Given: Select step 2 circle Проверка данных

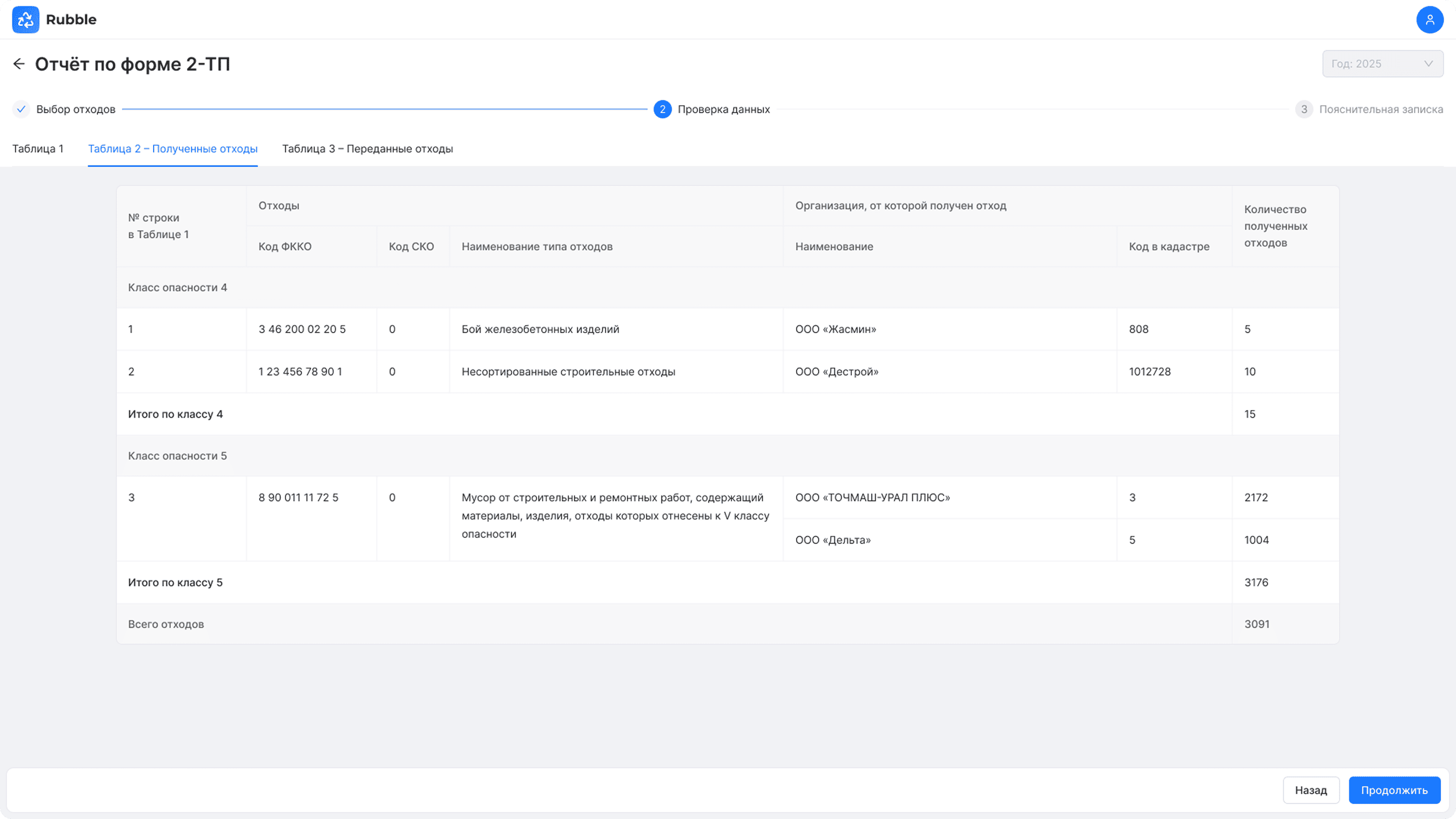Looking at the screenshot, I should click(662, 109).
